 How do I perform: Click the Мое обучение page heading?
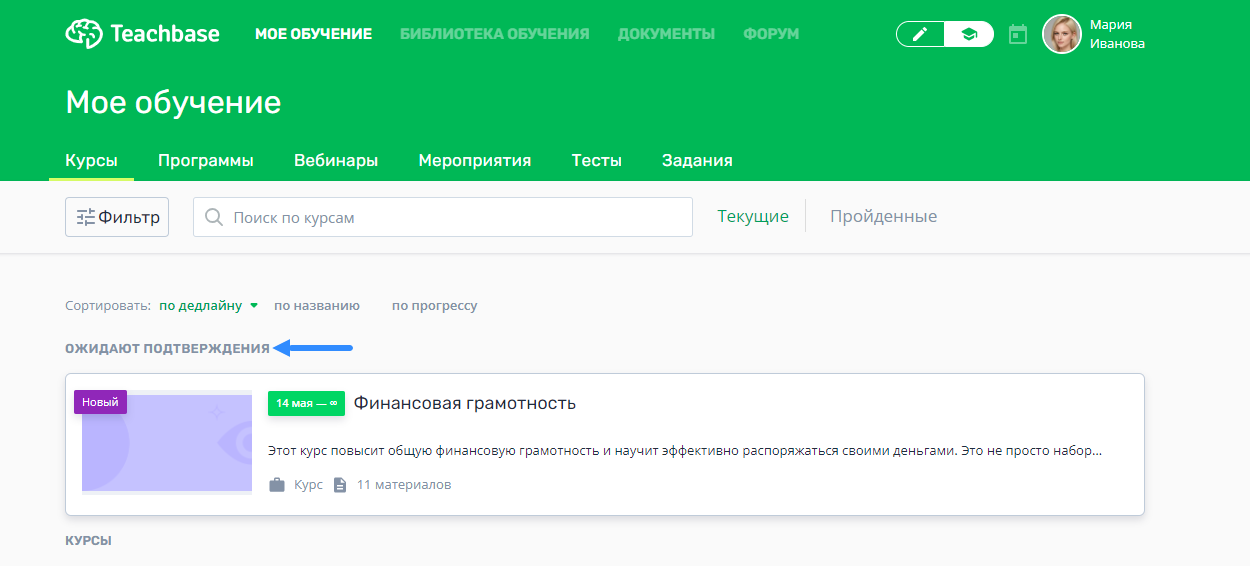173,102
